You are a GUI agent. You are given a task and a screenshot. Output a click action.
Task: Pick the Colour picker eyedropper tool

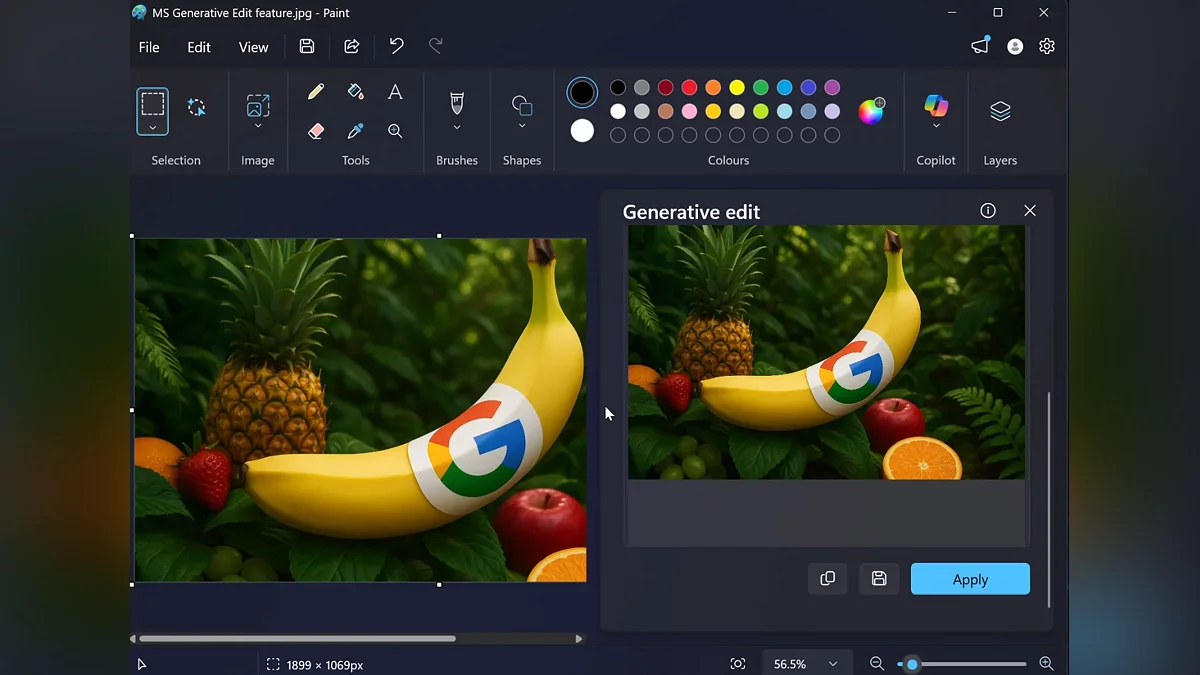coord(355,131)
